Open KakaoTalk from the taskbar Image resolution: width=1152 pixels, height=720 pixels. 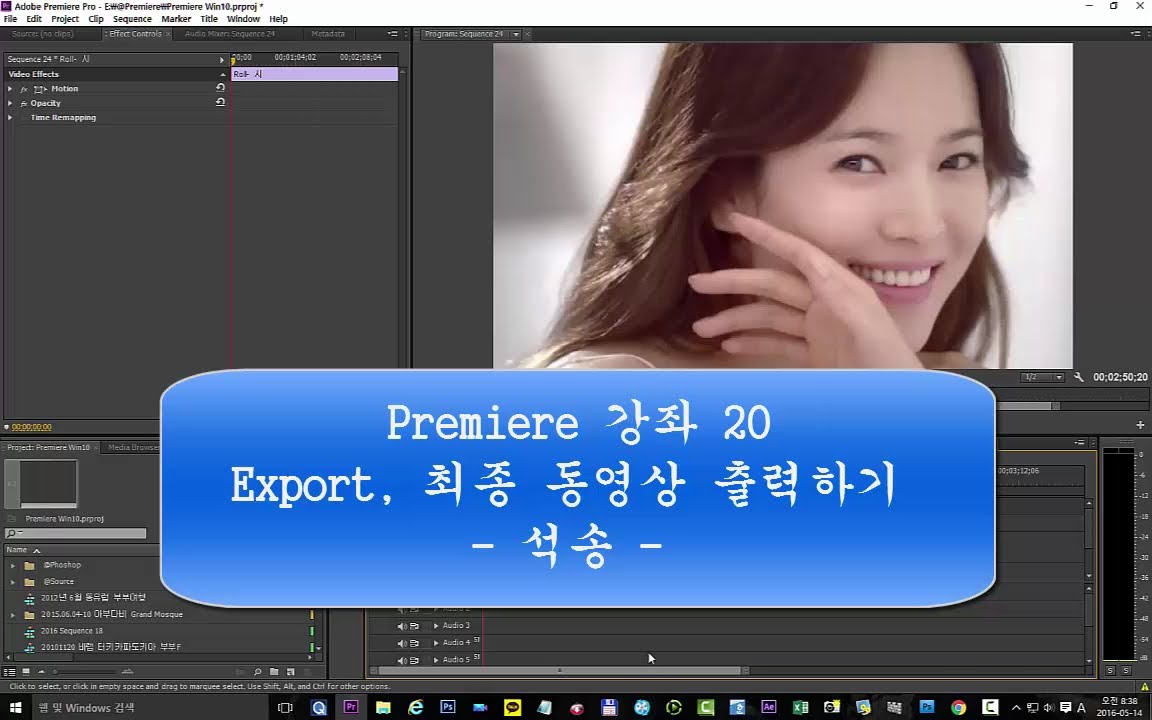(512, 708)
